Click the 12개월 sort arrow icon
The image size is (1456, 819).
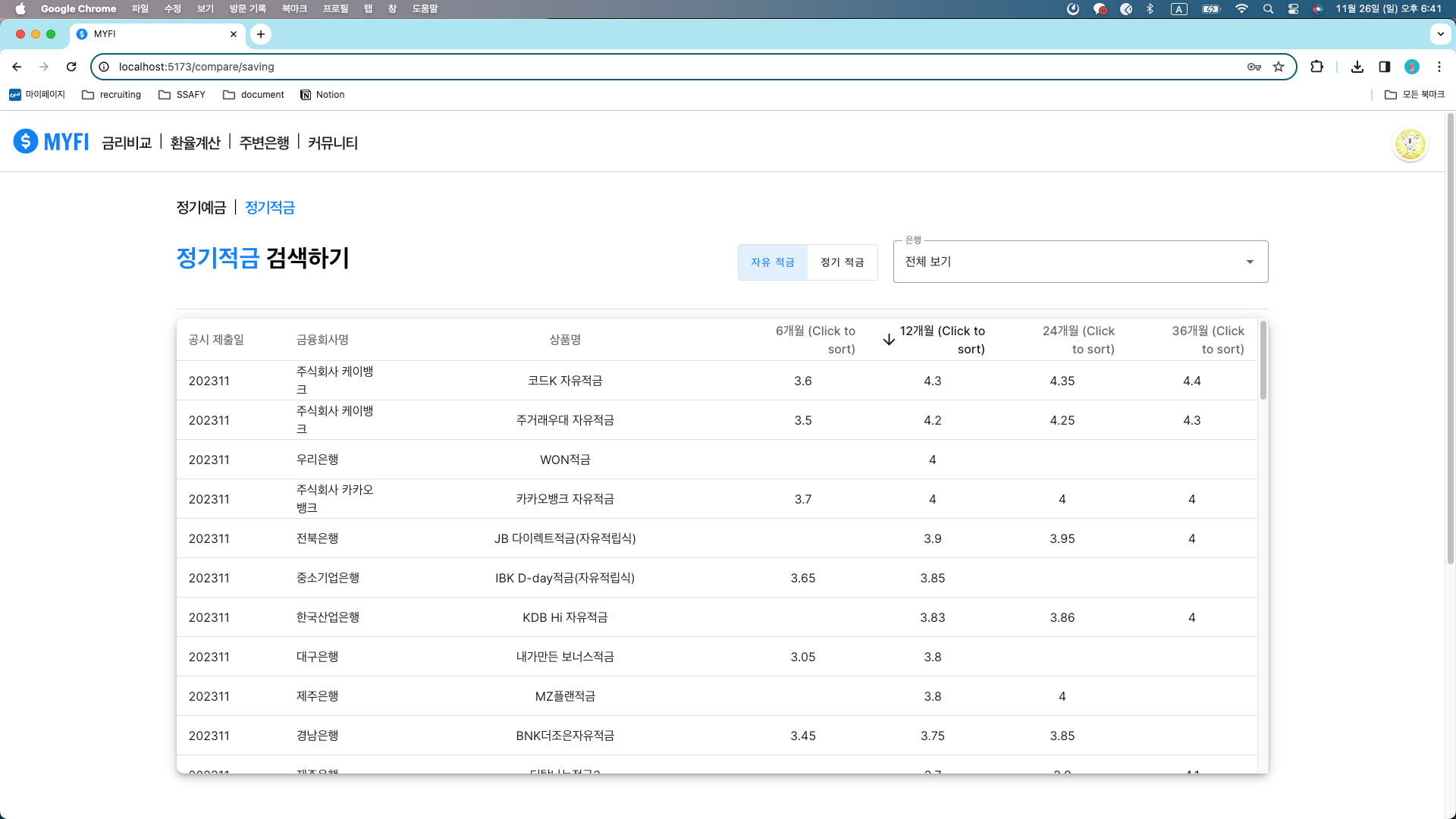pyautogui.click(x=889, y=340)
